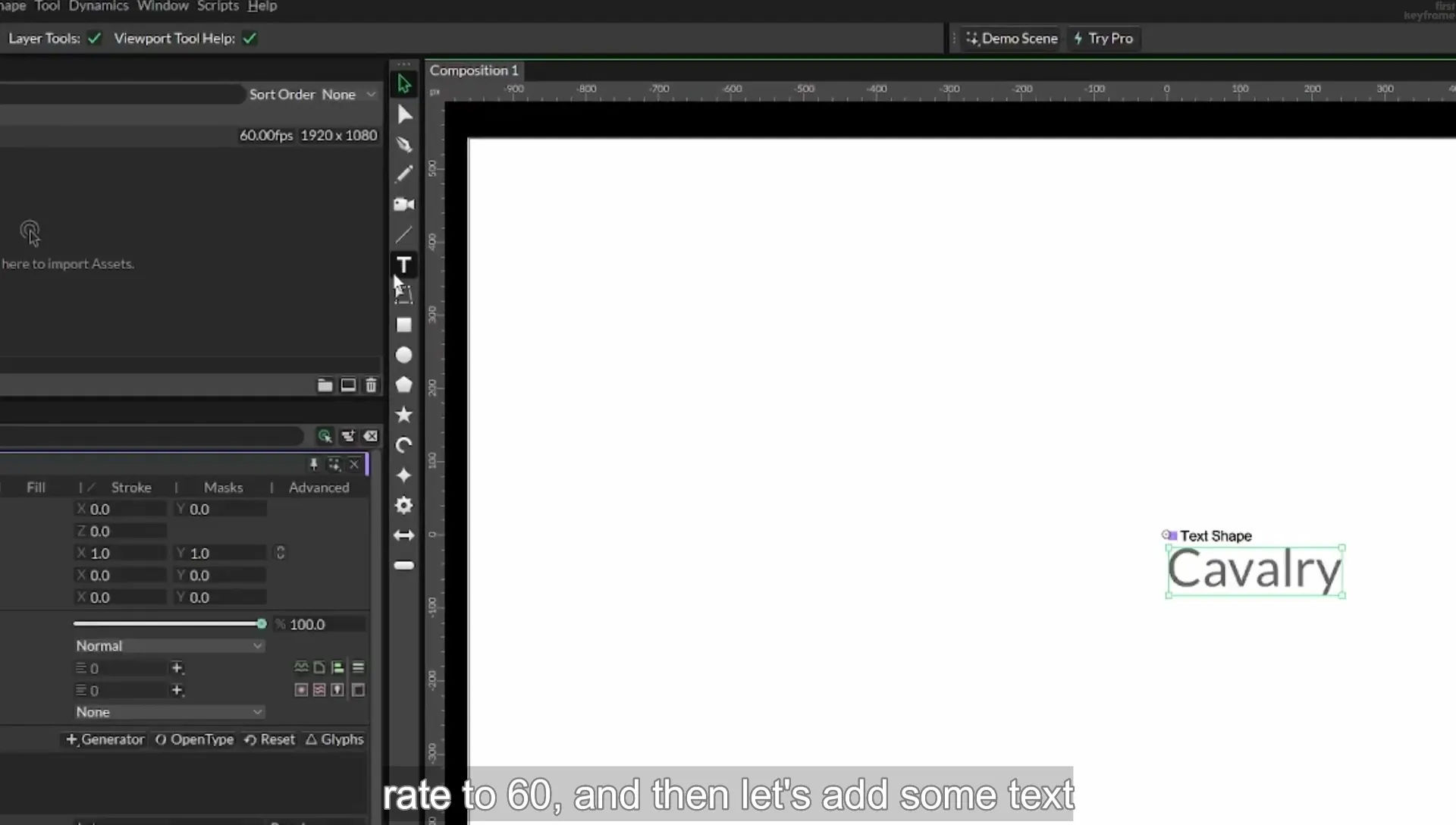Open the Advanced tab

click(318, 488)
